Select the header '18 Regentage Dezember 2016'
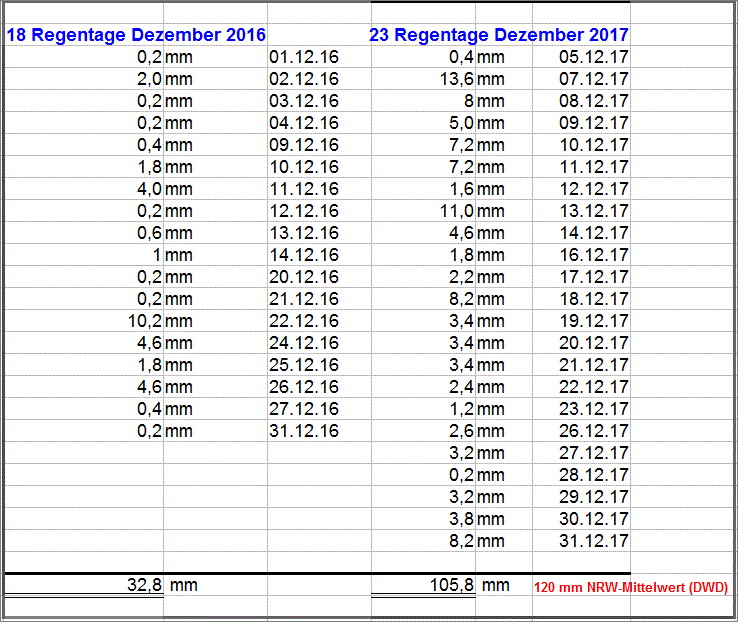This screenshot has width=738, height=622. [x=136, y=35]
